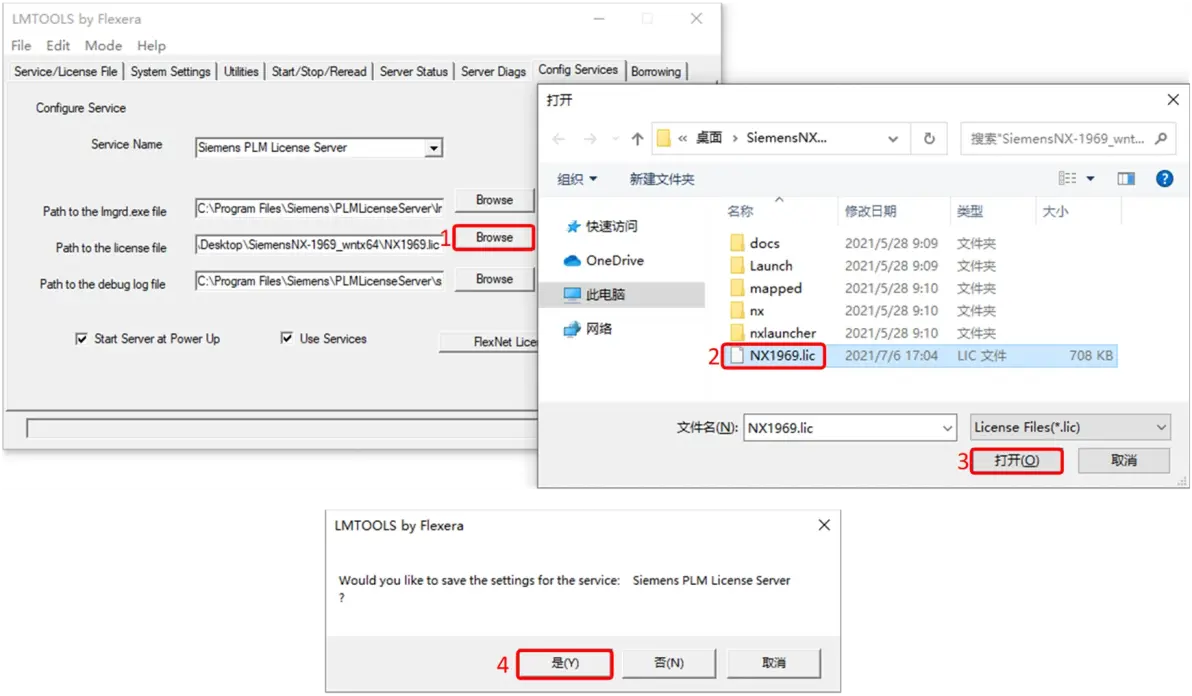Click Browse for the license file path
Viewport: 1192px width, 696px height.
click(x=494, y=237)
